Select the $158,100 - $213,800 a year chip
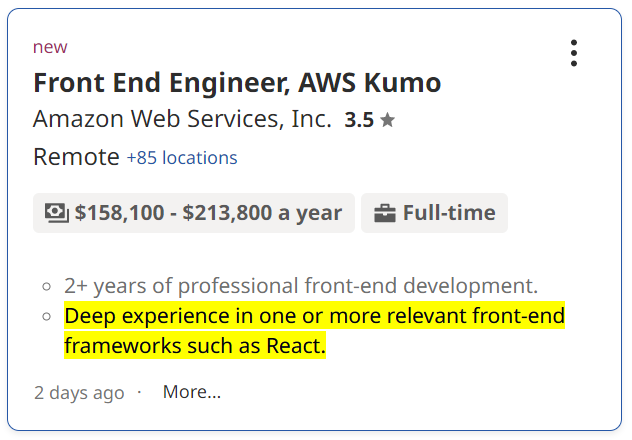This screenshot has height=440, width=632. [x=194, y=213]
